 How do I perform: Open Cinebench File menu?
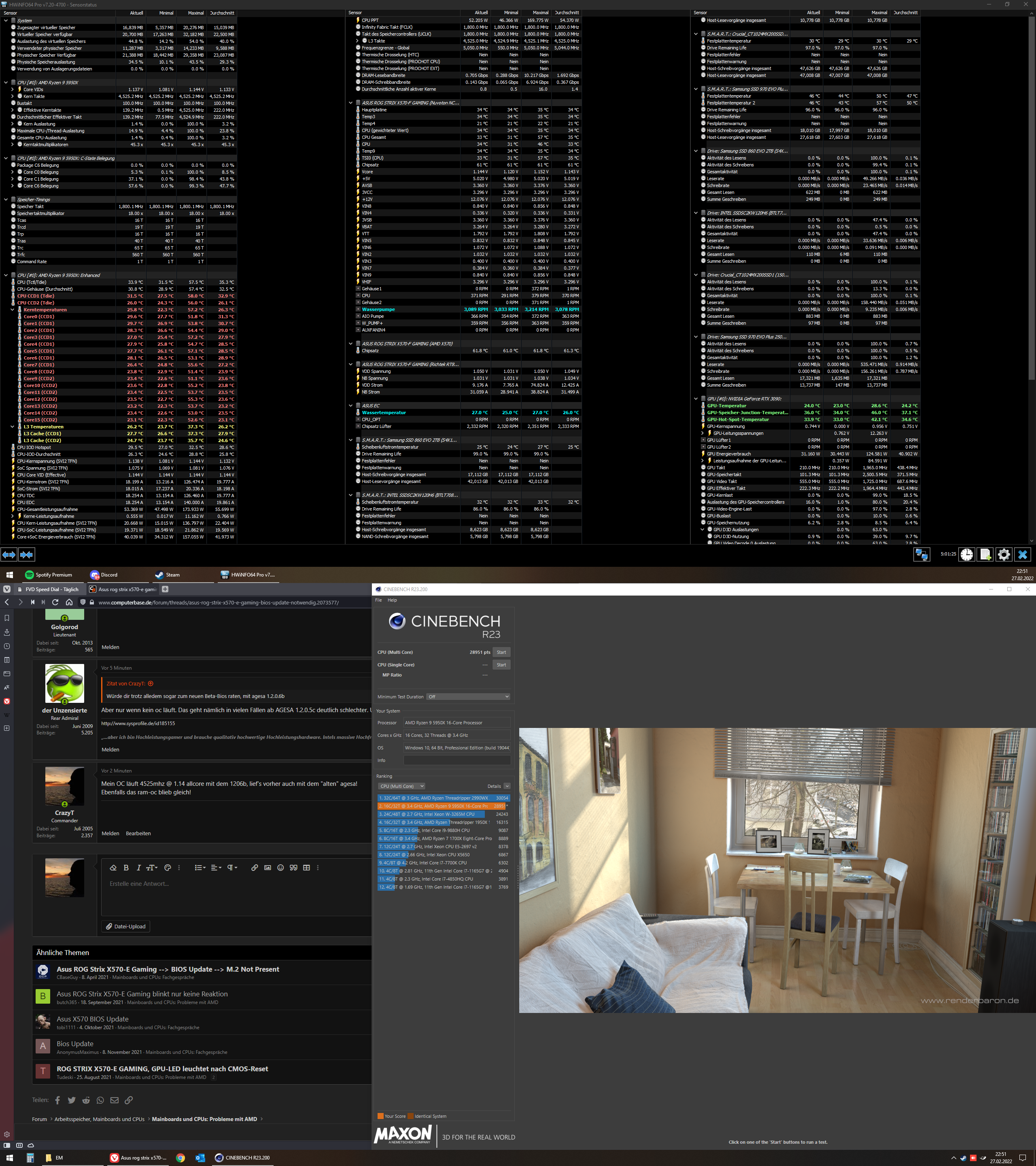pos(378,600)
